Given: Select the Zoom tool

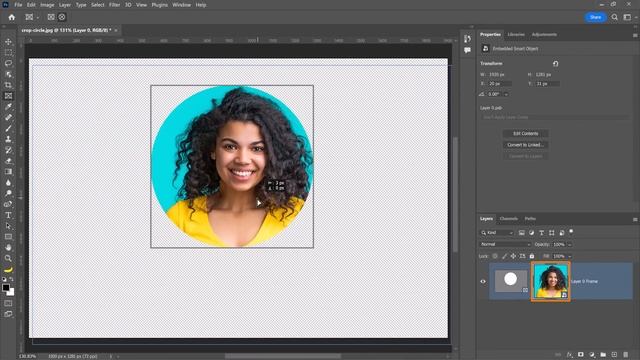Looking at the screenshot, I should (8, 258).
